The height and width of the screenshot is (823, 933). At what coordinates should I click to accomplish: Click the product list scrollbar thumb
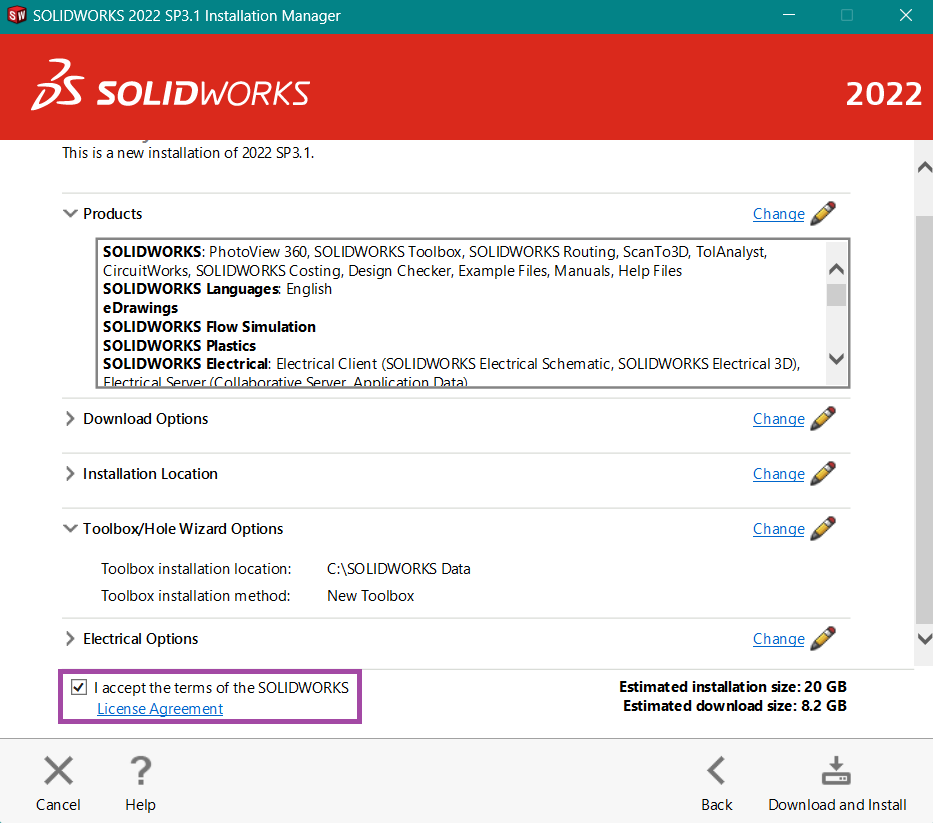tap(837, 295)
